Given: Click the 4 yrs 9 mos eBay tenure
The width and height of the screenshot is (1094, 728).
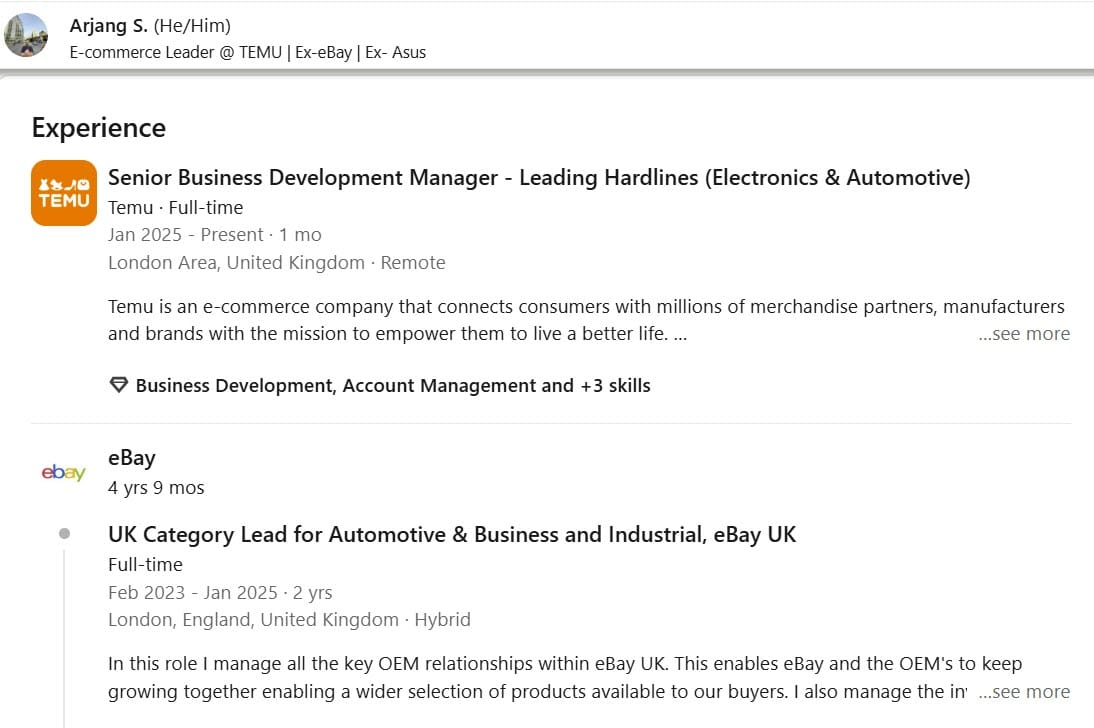Looking at the screenshot, I should tap(156, 488).
